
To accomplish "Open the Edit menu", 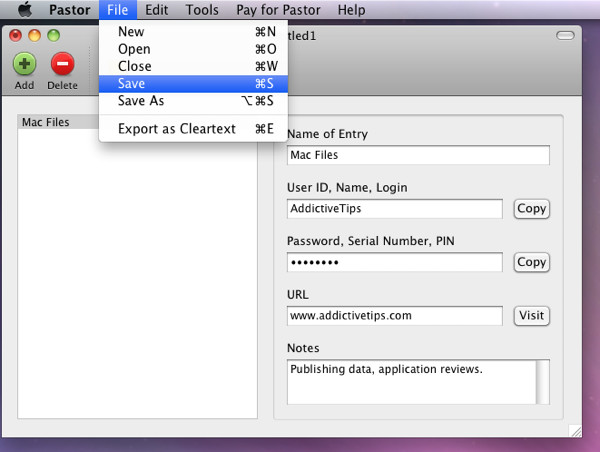I will (157, 10).
